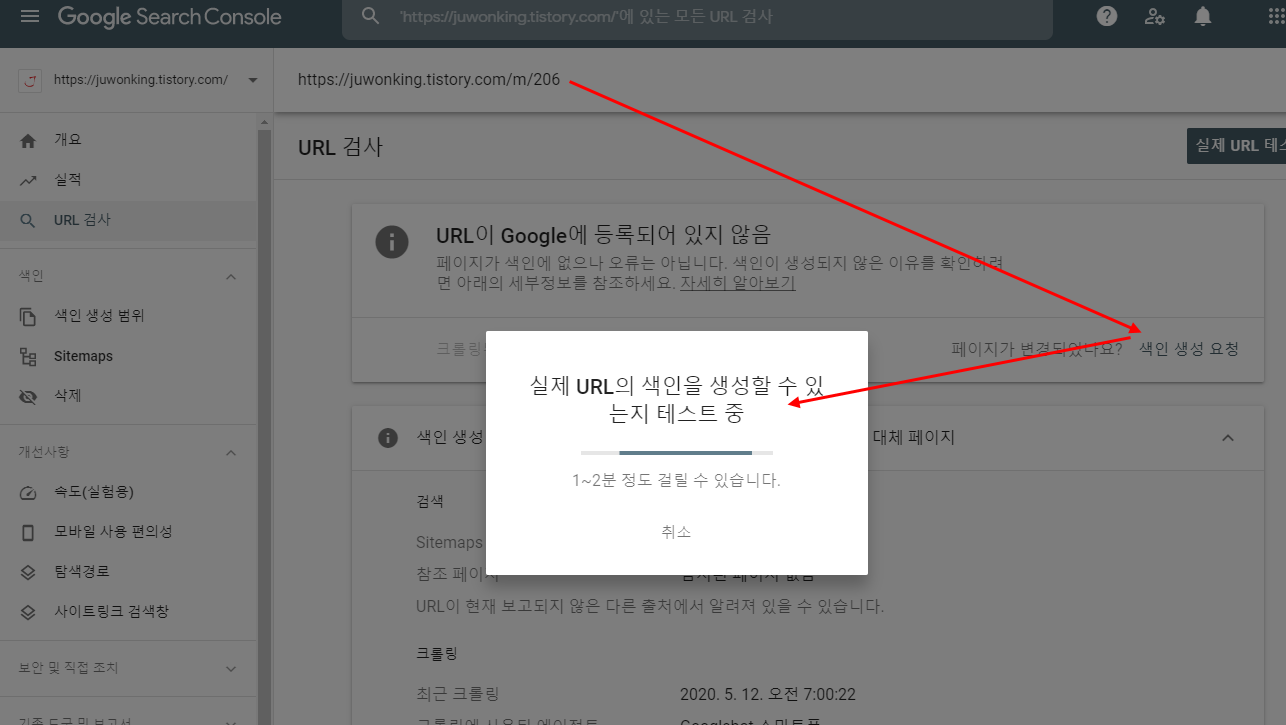Click the speedometer icon beside 속도(실험용)

coord(28,492)
